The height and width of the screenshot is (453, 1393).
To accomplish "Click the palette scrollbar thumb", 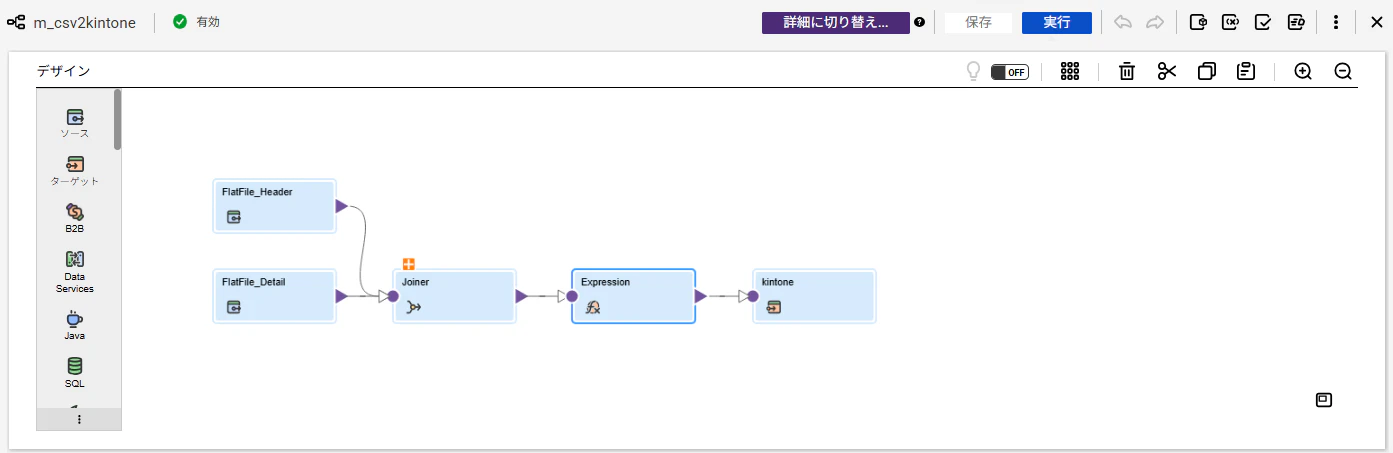I will point(117,119).
